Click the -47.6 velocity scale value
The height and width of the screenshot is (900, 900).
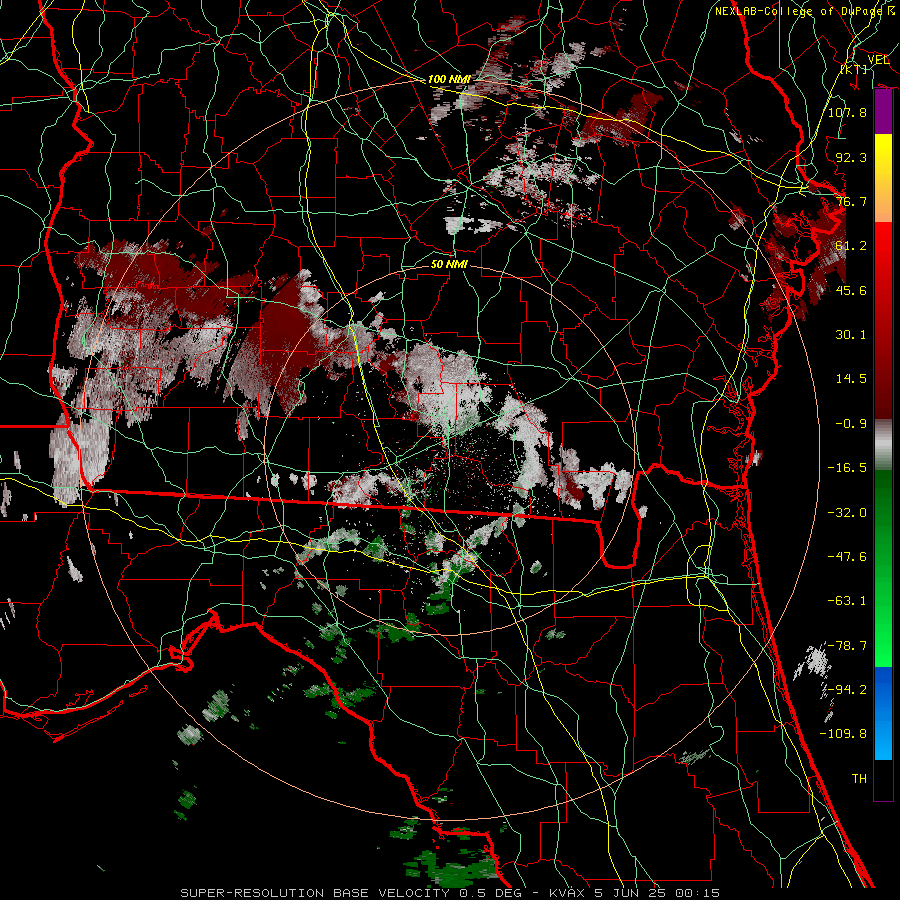(x=847, y=557)
